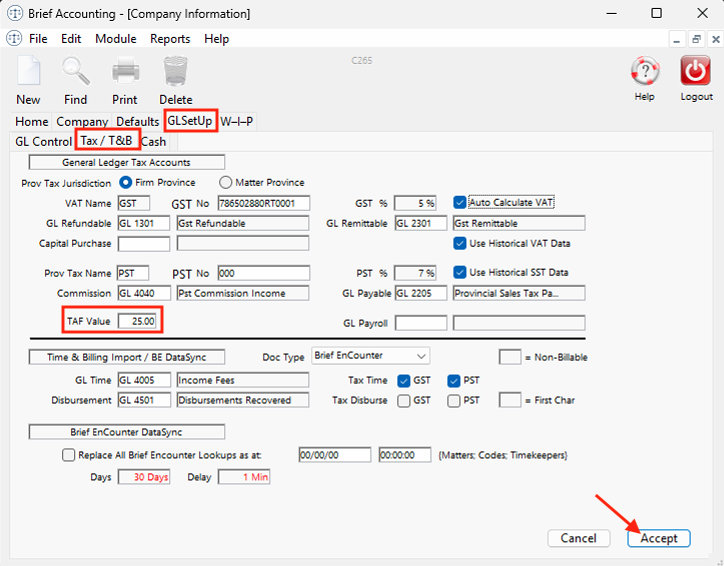Screen dimensions: 724x566
Task: Click the GST No field
Action: [x=264, y=203]
